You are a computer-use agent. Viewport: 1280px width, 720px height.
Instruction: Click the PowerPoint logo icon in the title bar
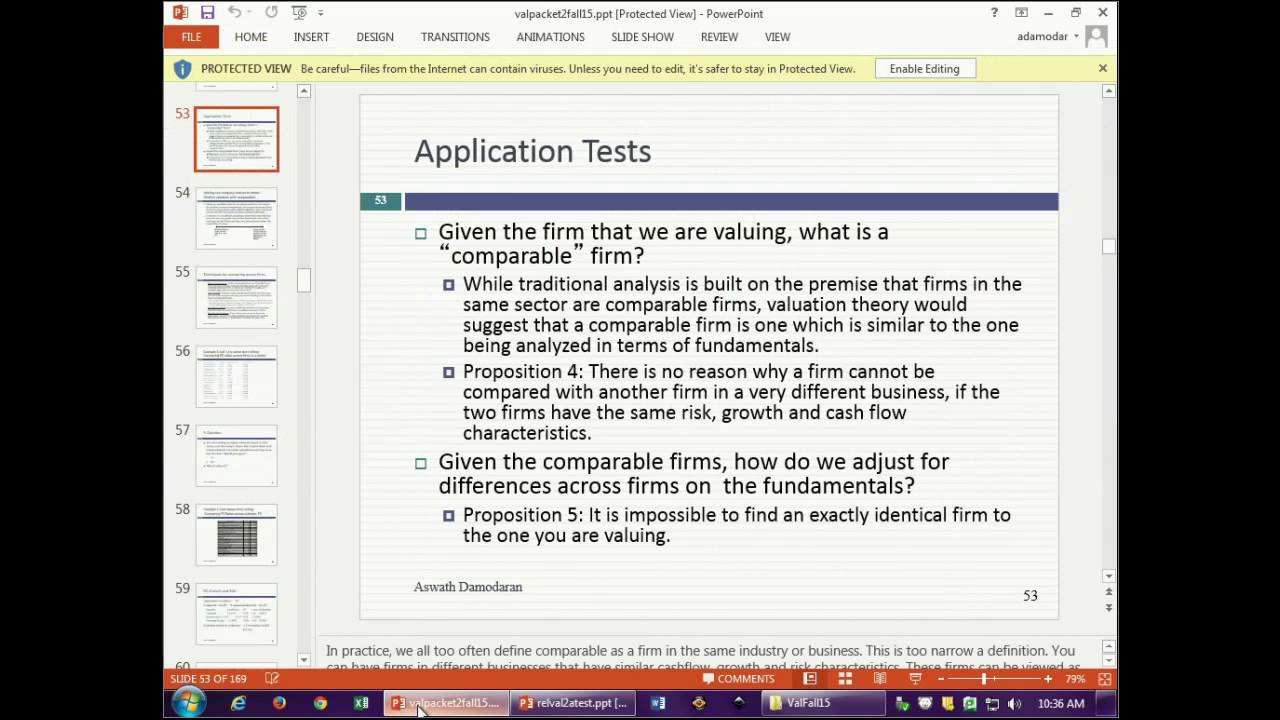point(180,13)
